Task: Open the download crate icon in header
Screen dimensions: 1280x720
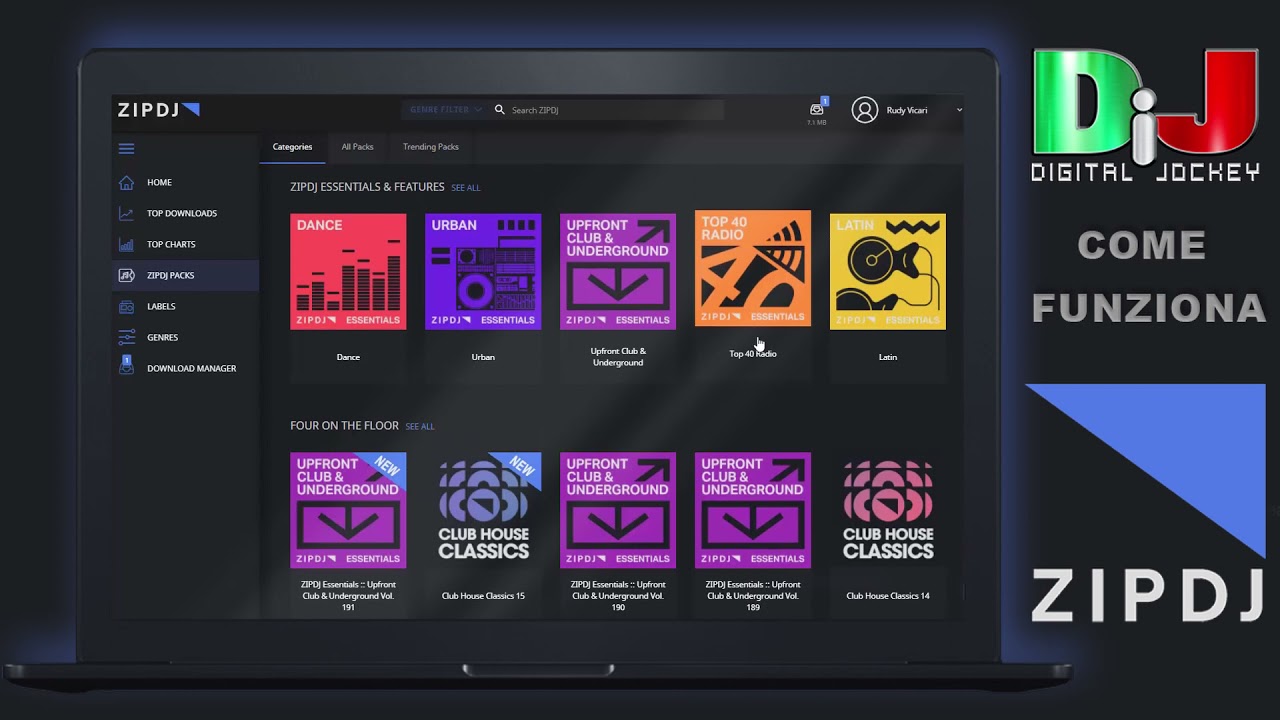Action: pyautogui.click(x=817, y=109)
